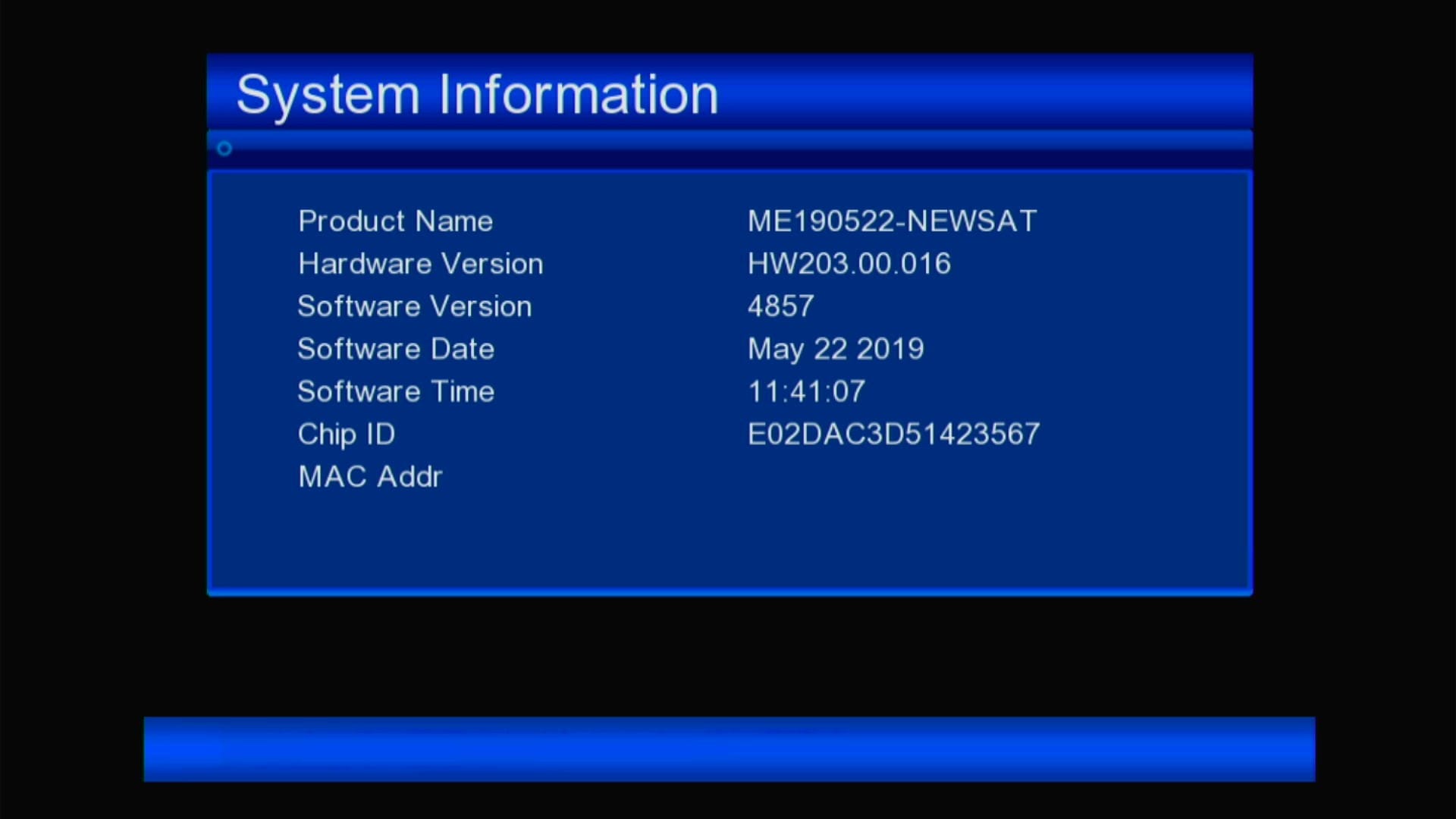Screen dimensions: 1456x819
Task: Click the Chip ID label
Action: (347, 433)
